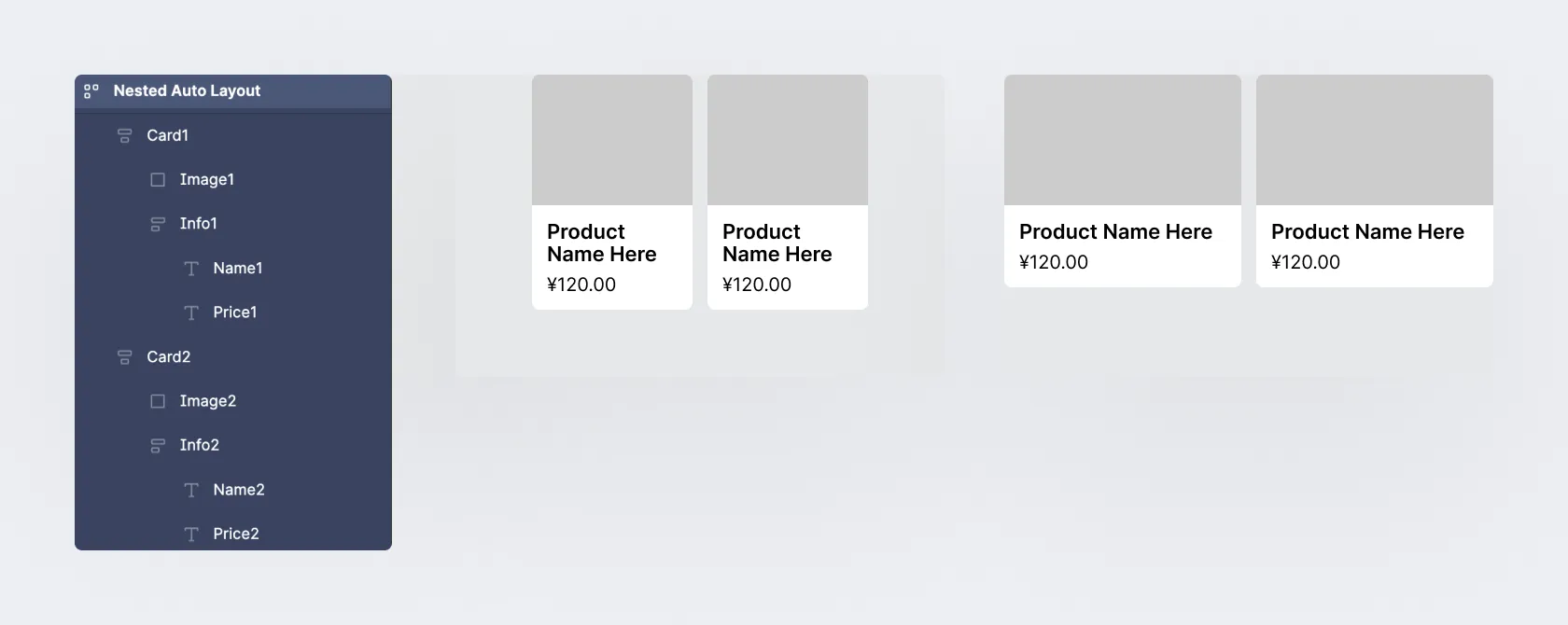Click the text icon next to Price1
The height and width of the screenshot is (625, 1568).
pos(191,313)
